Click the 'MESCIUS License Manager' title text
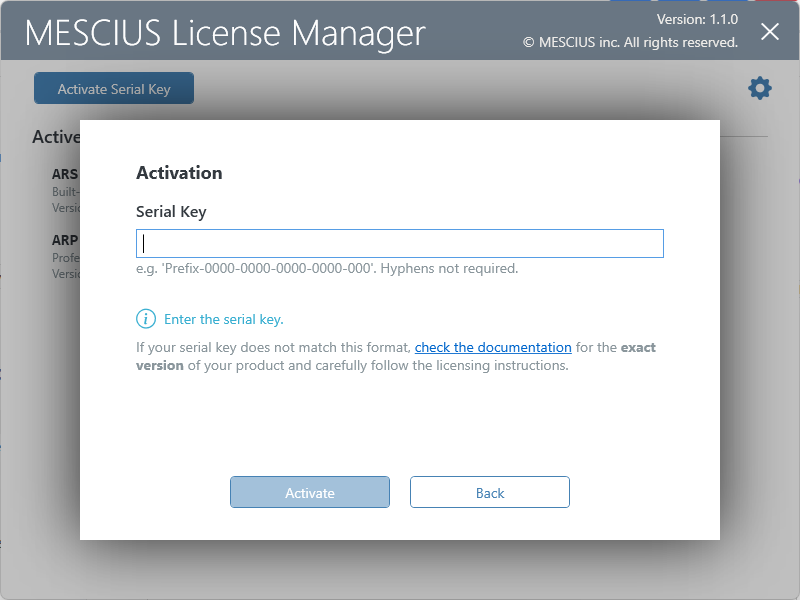Screen dimensions: 800x600 point(225,33)
